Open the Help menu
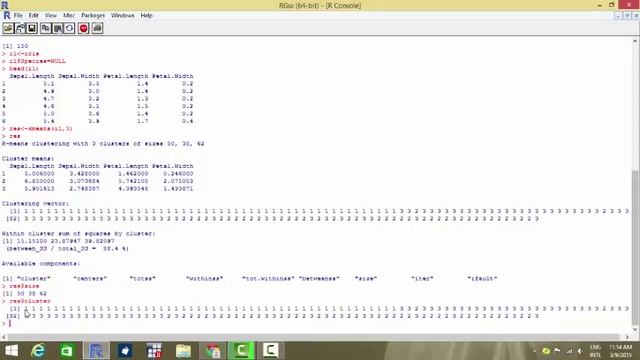Viewport: 640px width, 360px height. click(146, 16)
